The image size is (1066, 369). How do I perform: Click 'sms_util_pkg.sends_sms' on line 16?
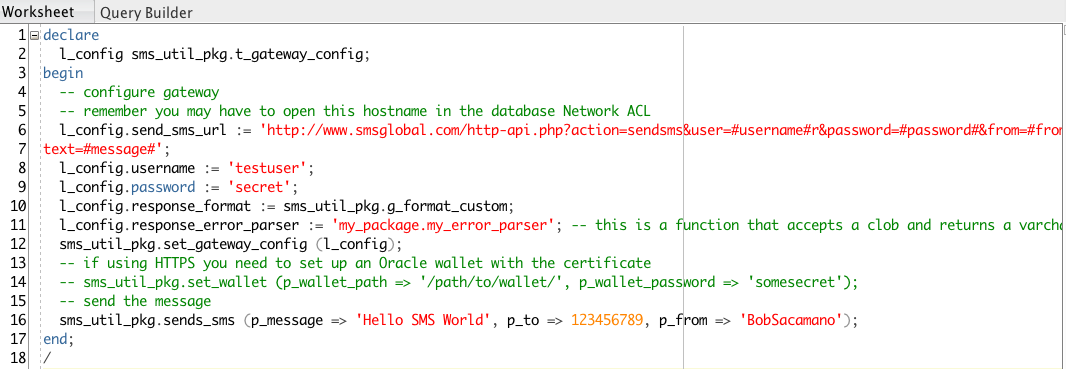tap(148, 319)
